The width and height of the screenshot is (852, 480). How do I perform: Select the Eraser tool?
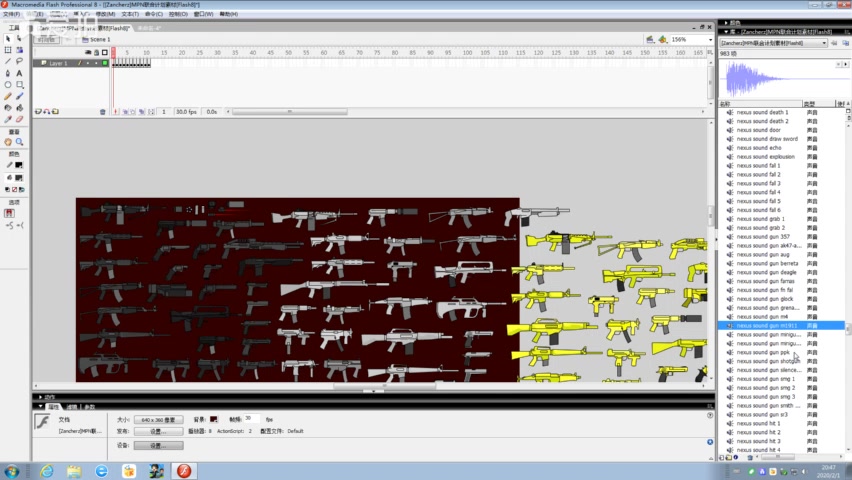tap(19, 119)
